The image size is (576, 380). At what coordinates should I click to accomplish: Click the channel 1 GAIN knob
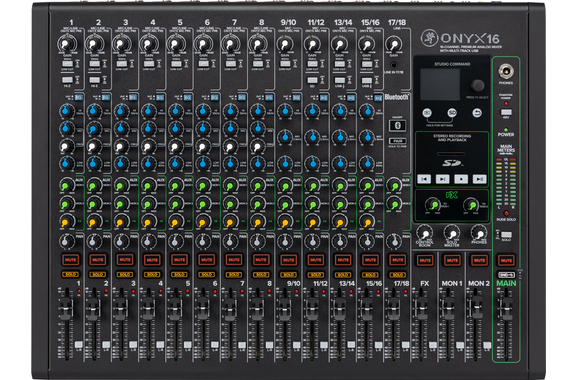pyautogui.click(x=66, y=44)
